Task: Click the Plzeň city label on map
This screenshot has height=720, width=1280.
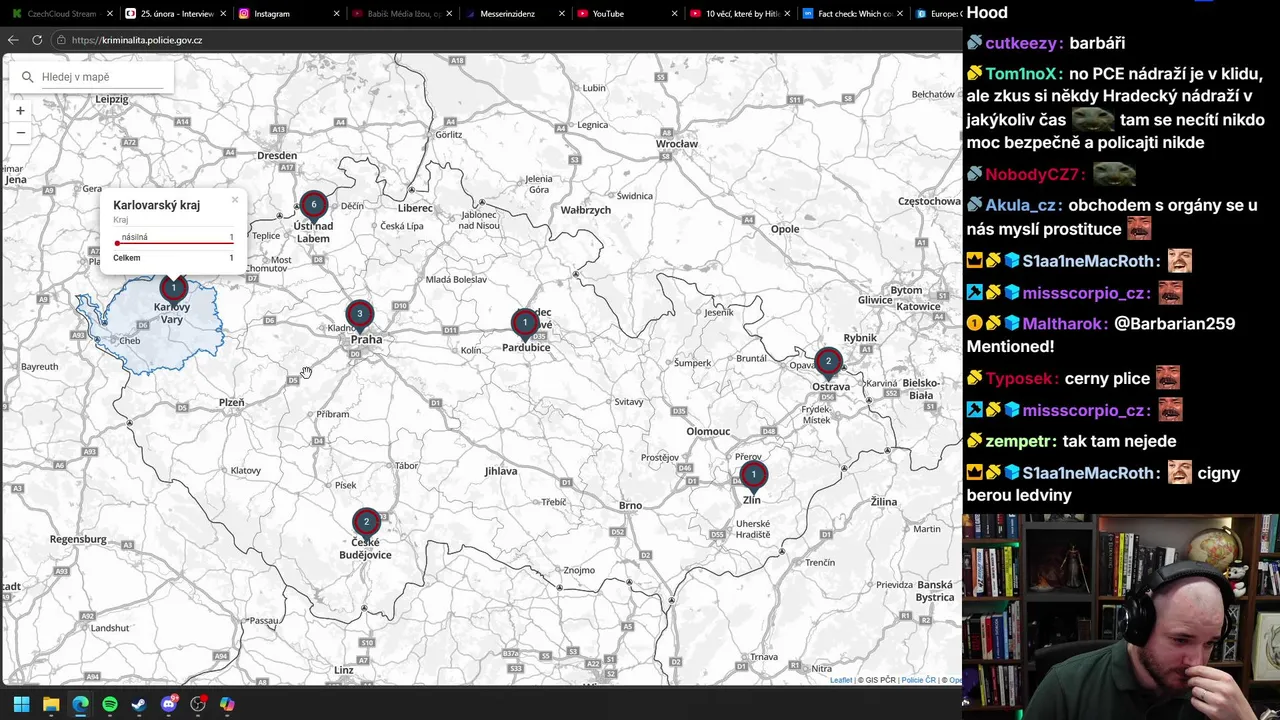Action: click(231, 402)
